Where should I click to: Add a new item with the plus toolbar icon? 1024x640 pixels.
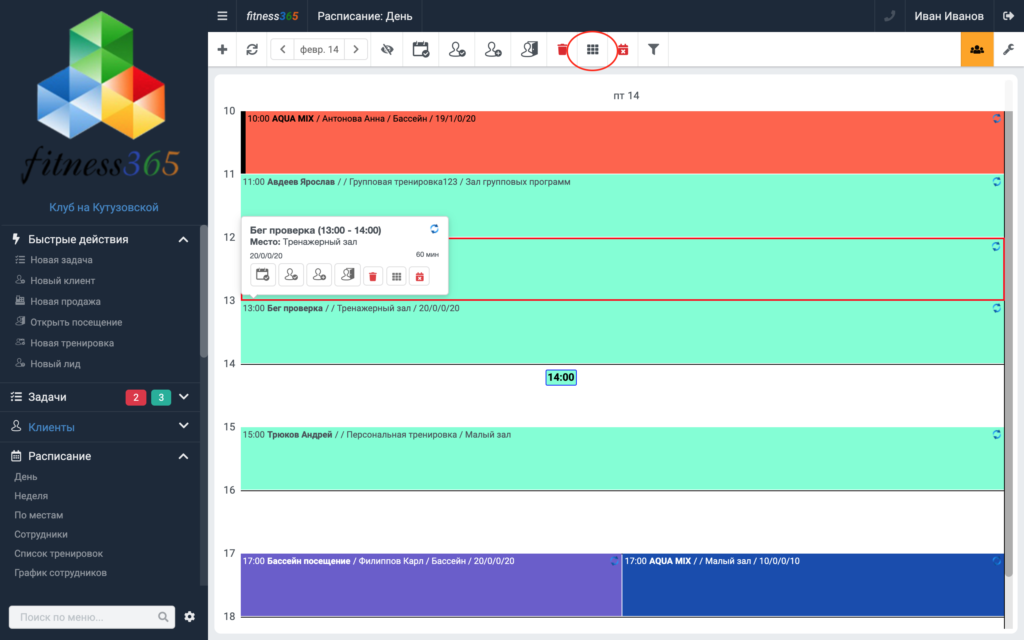(222, 50)
